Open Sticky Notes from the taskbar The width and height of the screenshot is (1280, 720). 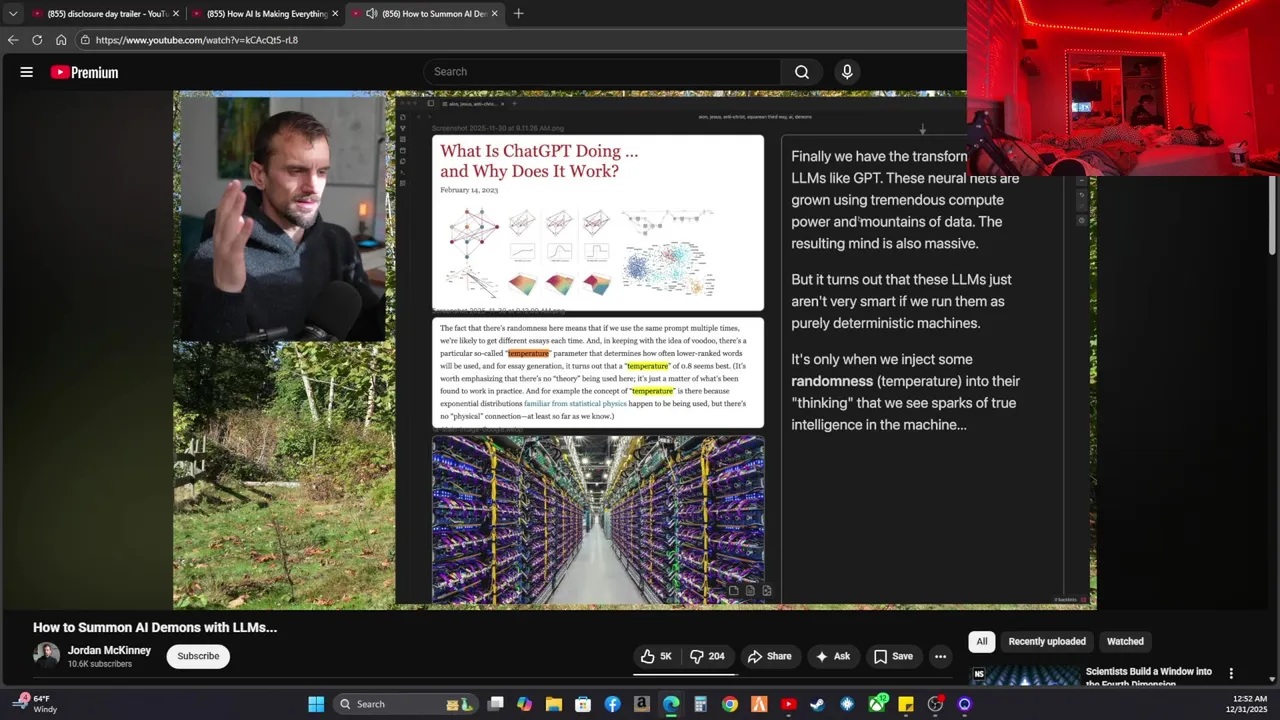pyautogui.click(x=906, y=704)
